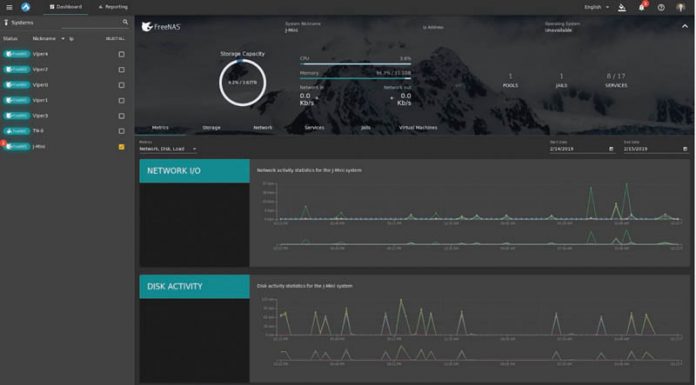Select the J-Mini system name
Viewport: 696px width, 385px height.
point(39,147)
